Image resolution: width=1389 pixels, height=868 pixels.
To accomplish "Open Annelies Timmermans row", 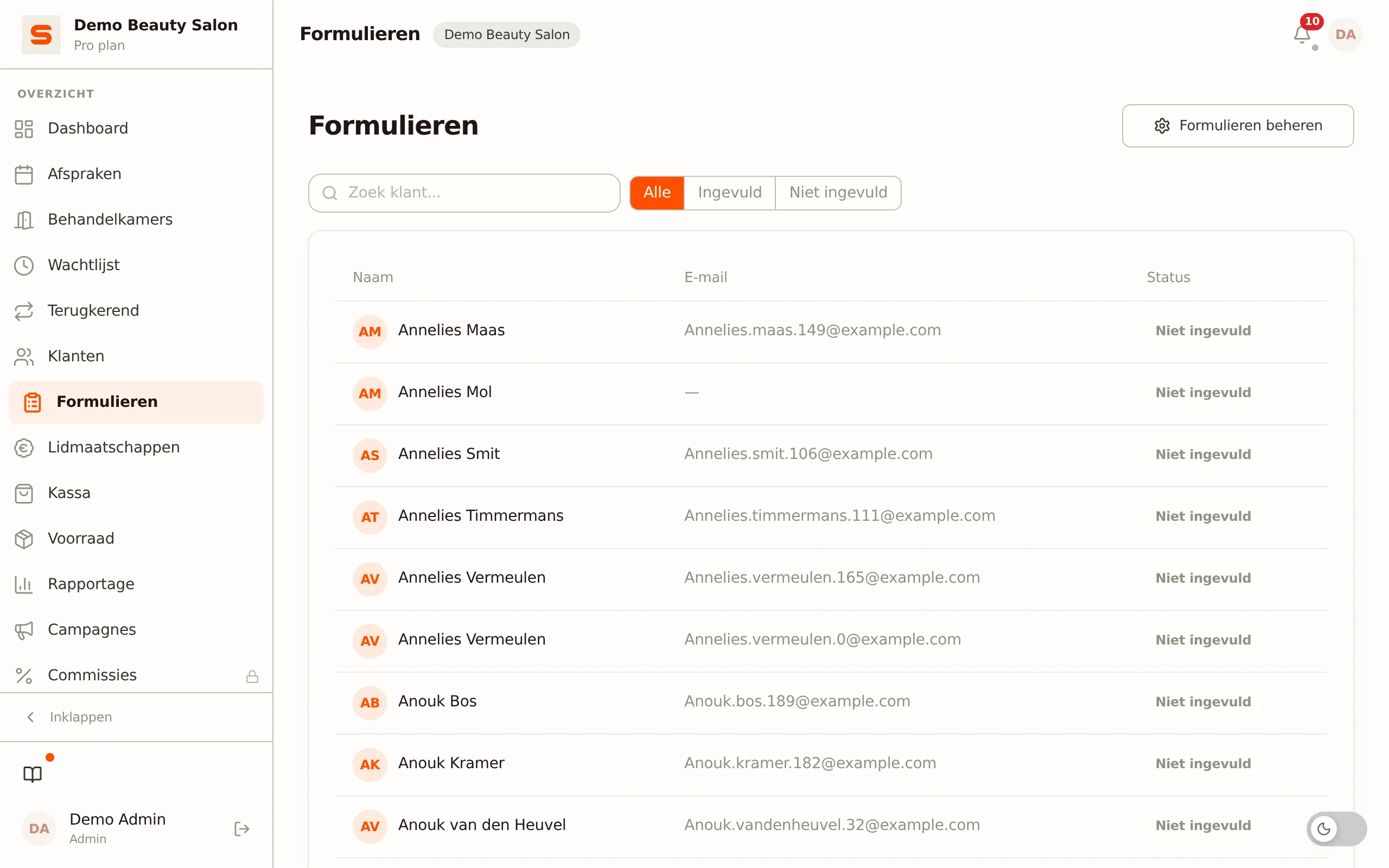I will pos(831,516).
